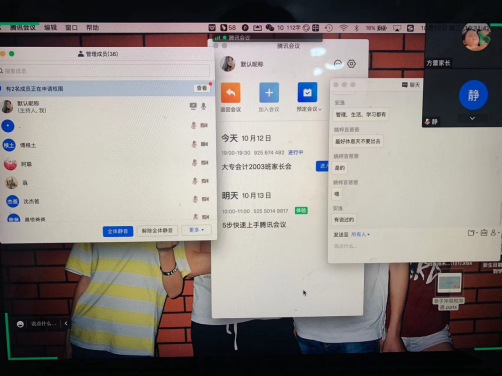
Task: Open the 更多 dropdown in member panel
Action: 197,230
